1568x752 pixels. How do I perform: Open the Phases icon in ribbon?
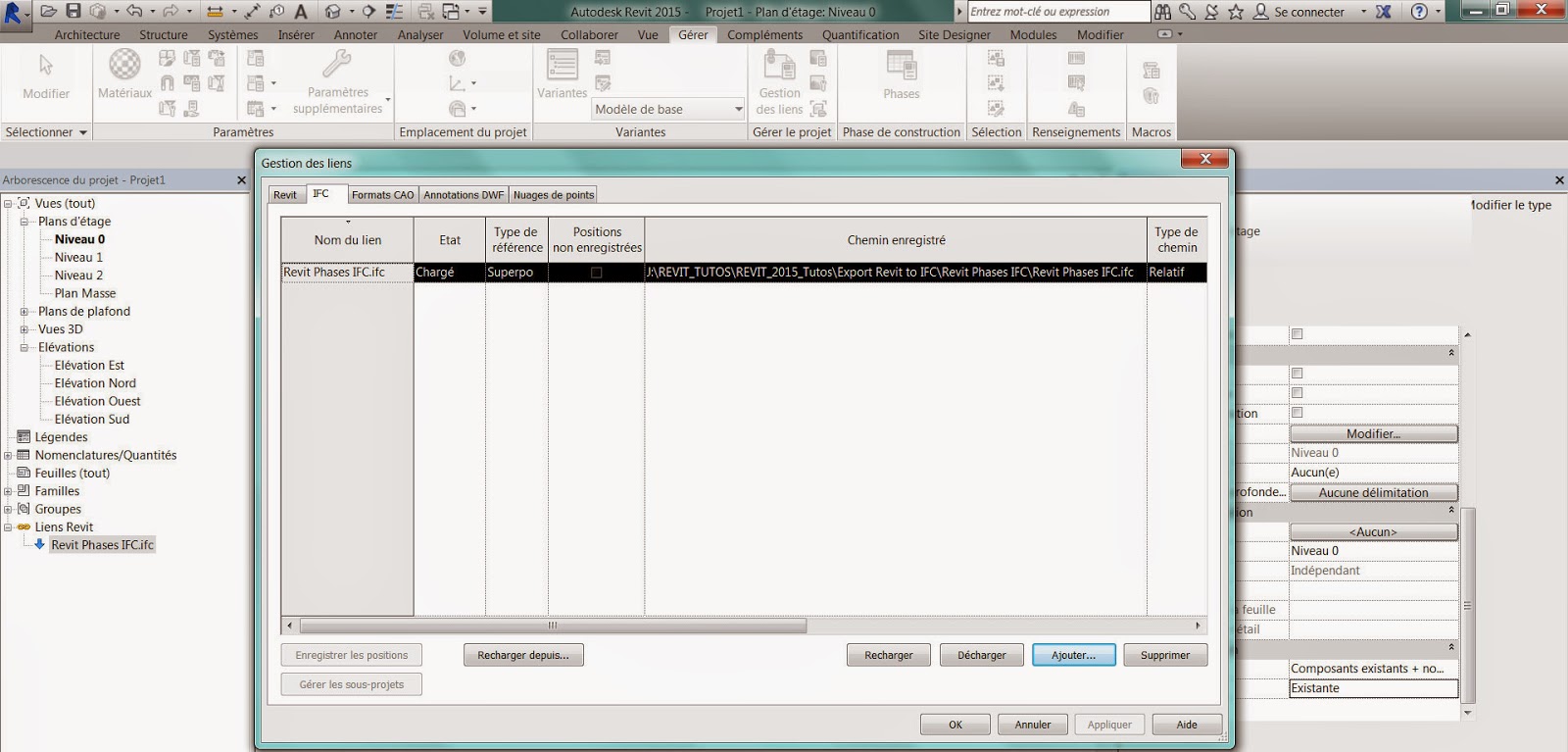pyautogui.click(x=901, y=64)
